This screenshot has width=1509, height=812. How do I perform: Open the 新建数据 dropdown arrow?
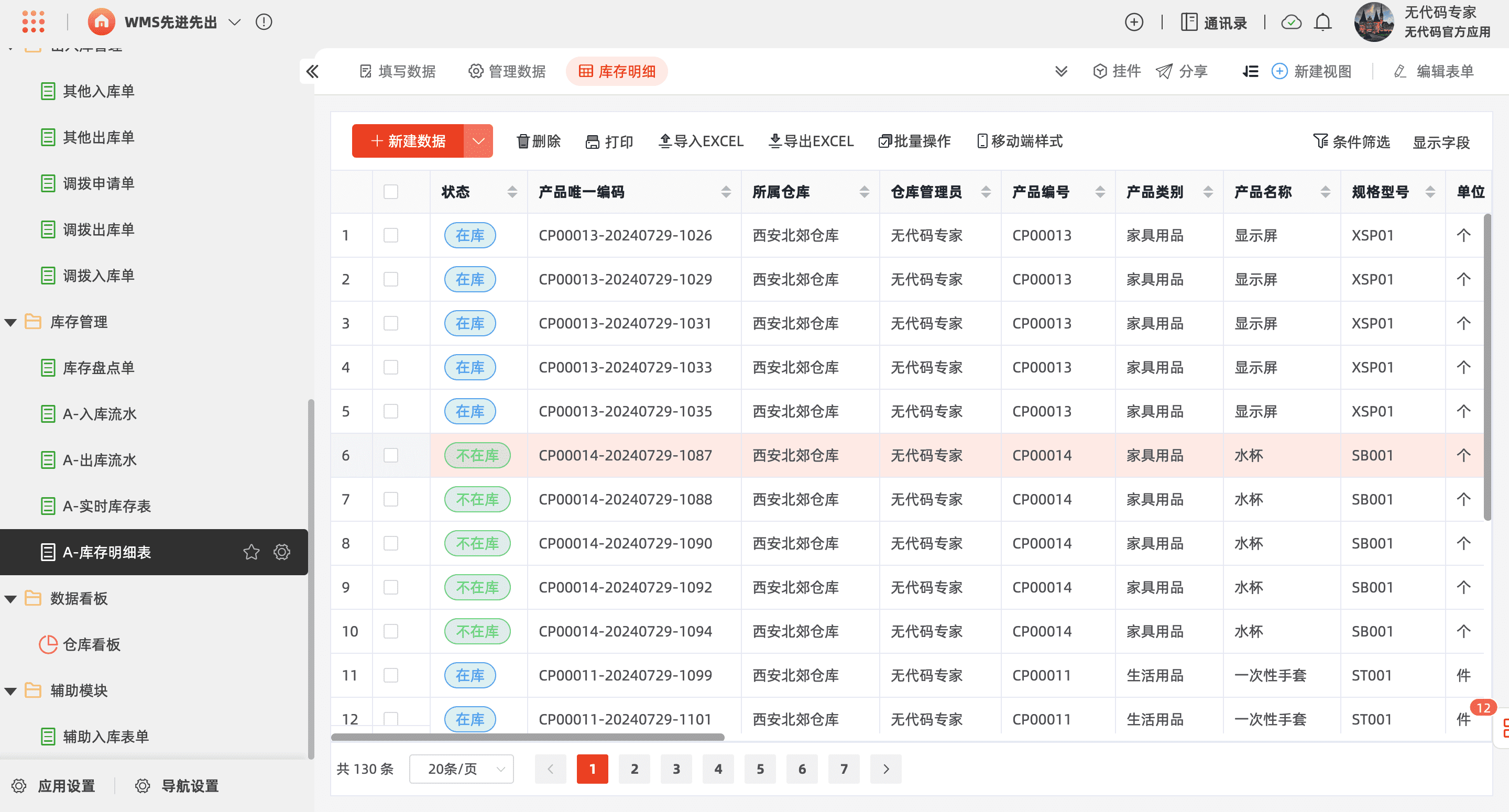478,141
